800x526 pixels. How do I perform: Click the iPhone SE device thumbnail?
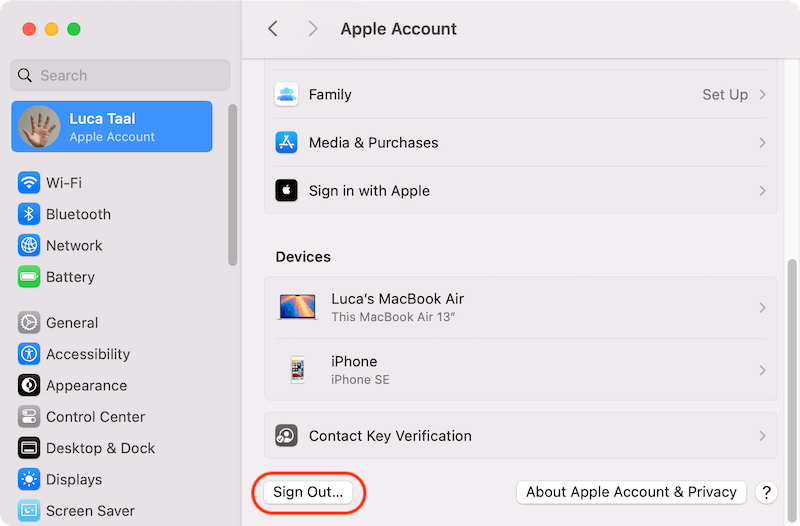(297, 370)
